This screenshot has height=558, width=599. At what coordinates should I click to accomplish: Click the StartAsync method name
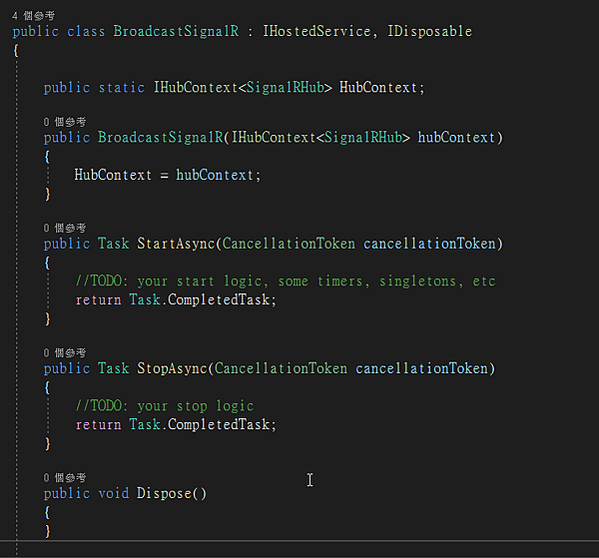pyautogui.click(x=176, y=244)
